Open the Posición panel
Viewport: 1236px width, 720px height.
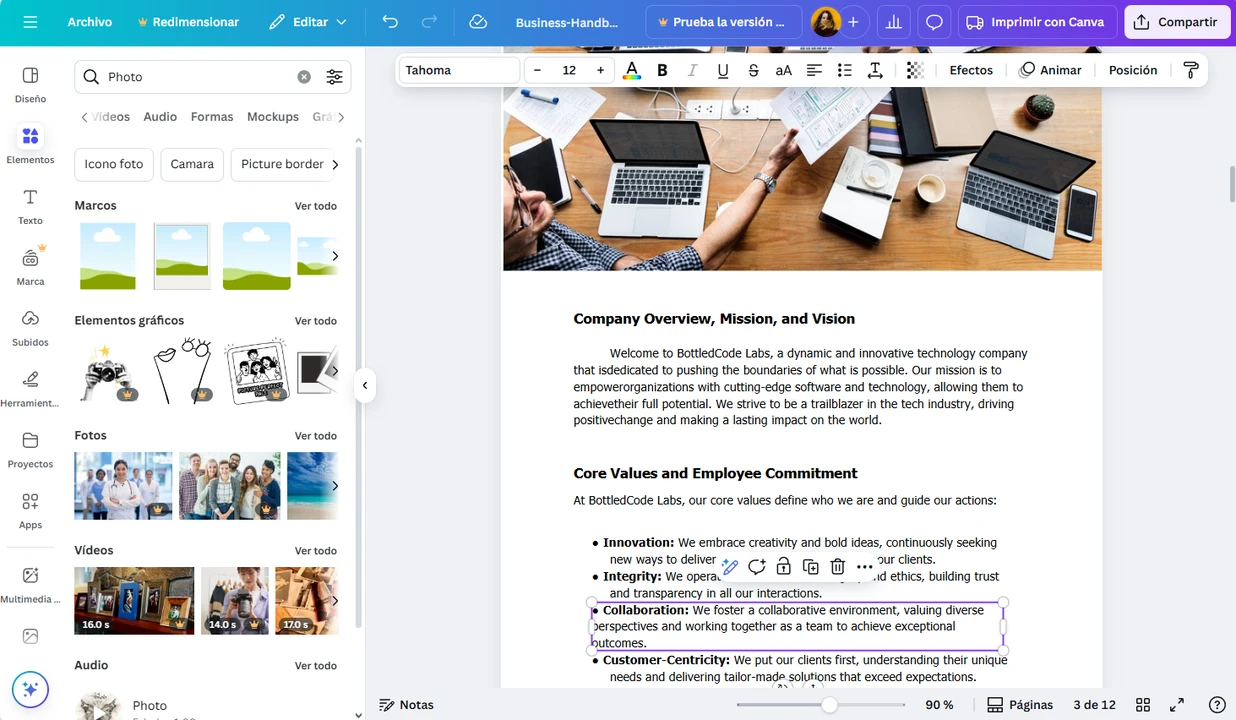(x=1133, y=70)
